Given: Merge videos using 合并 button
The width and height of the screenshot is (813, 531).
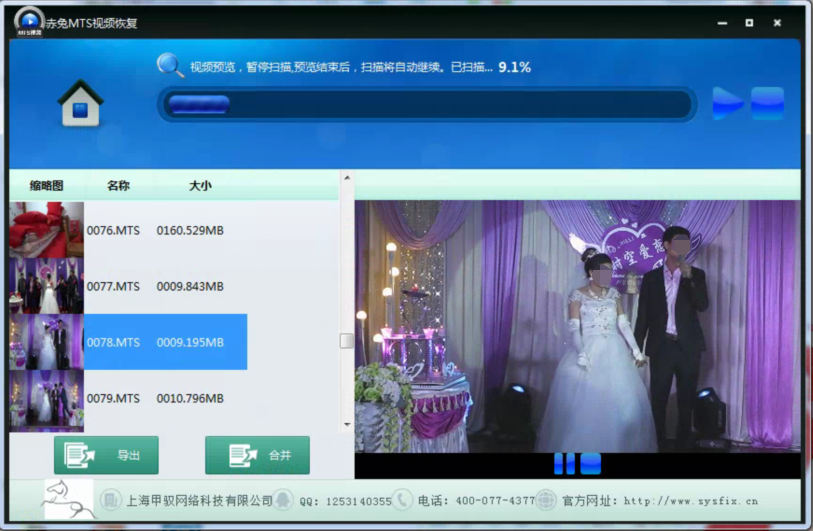Looking at the screenshot, I should [257, 455].
